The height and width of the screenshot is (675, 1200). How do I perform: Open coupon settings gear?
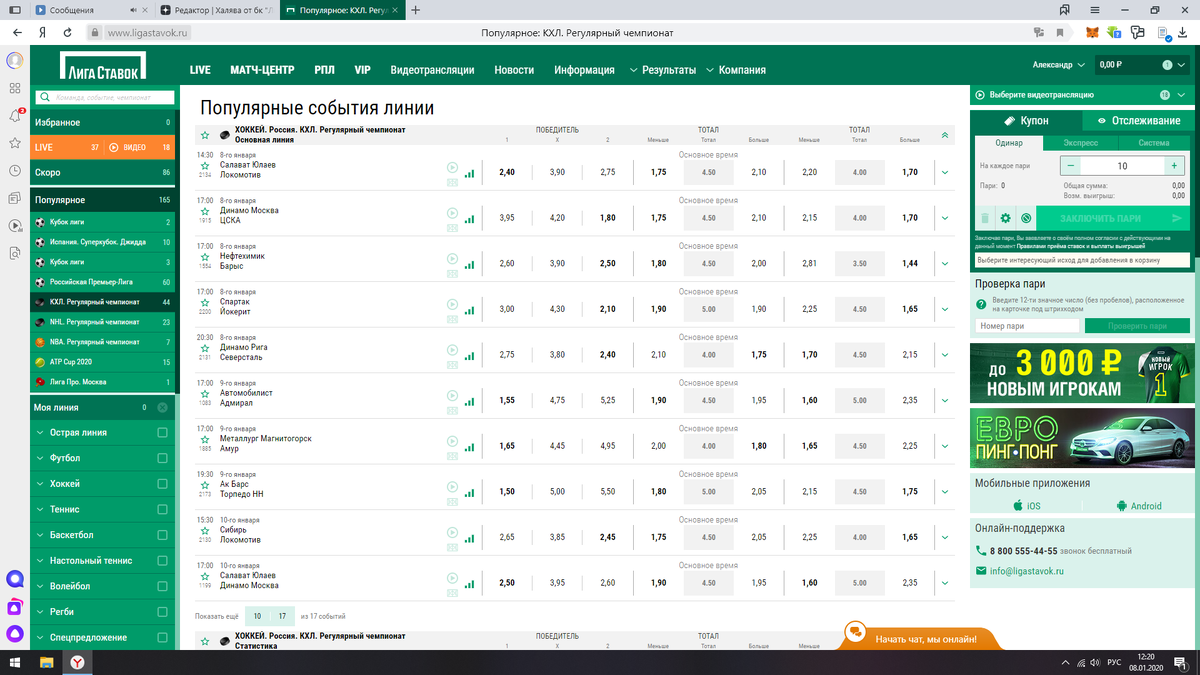click(1005, 218)
